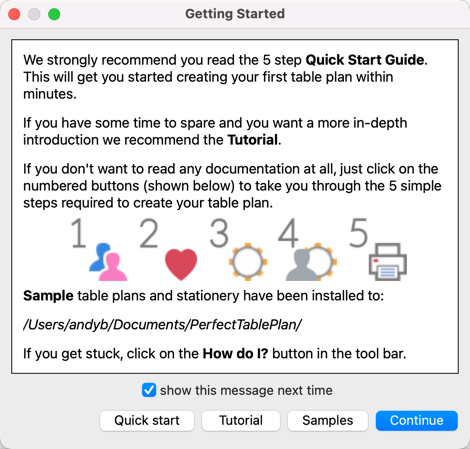Image resolution: width=470 pixels, height=449 pixels.
Task: Click the bold 'How do I?' text
Action: [235, 354]
